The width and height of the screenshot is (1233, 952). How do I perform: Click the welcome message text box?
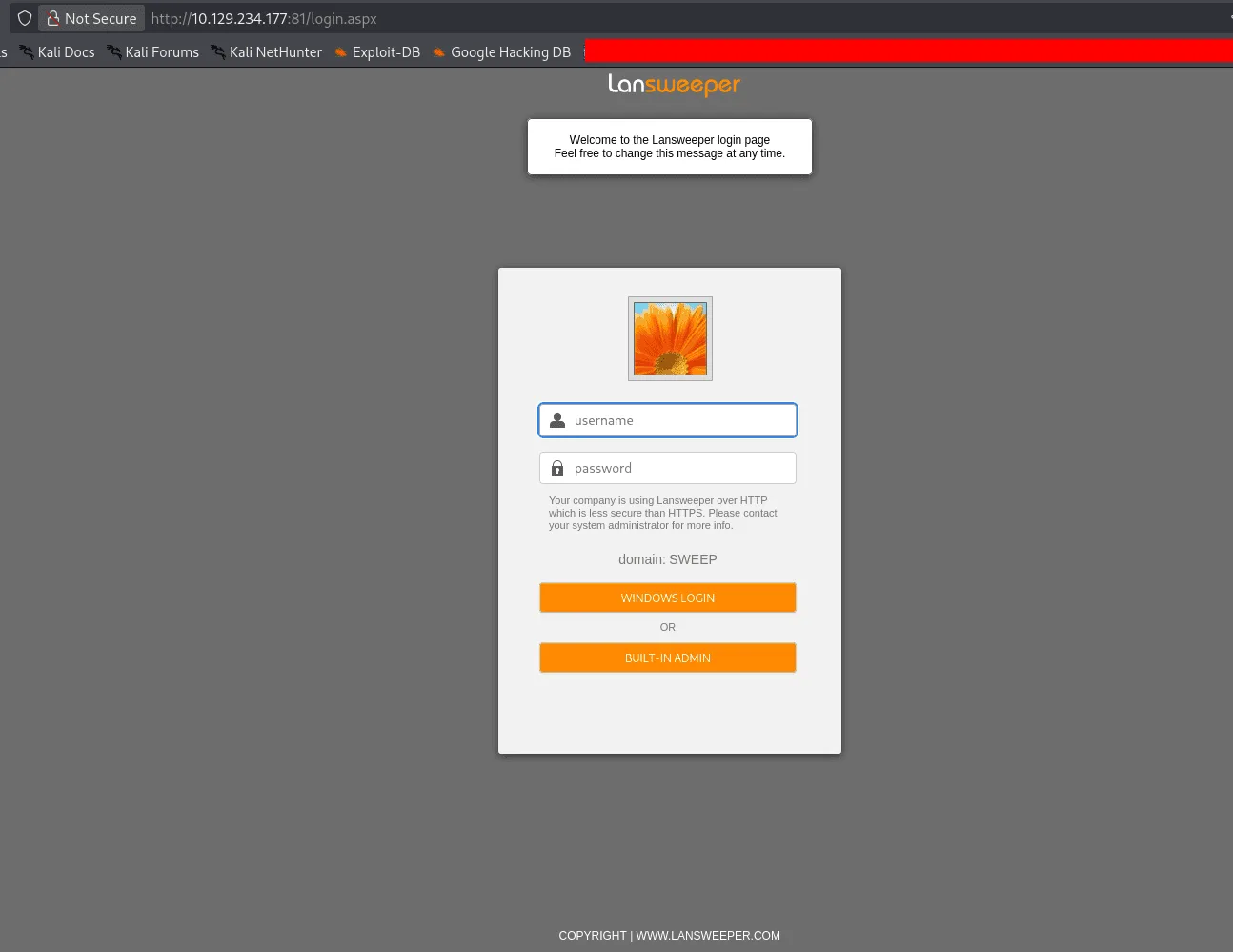(670, 147)
